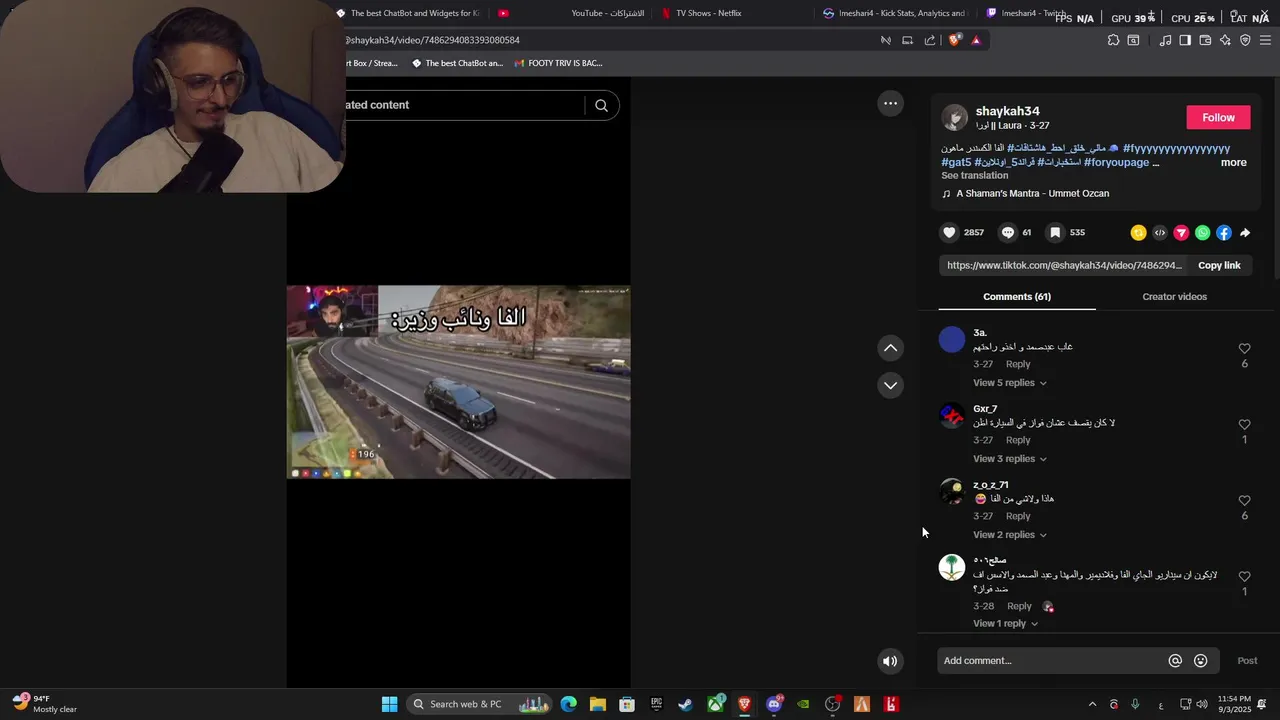The image size is (1280, 720).
Task: Click the shaykah34 profile avatar
Action: 955,117
